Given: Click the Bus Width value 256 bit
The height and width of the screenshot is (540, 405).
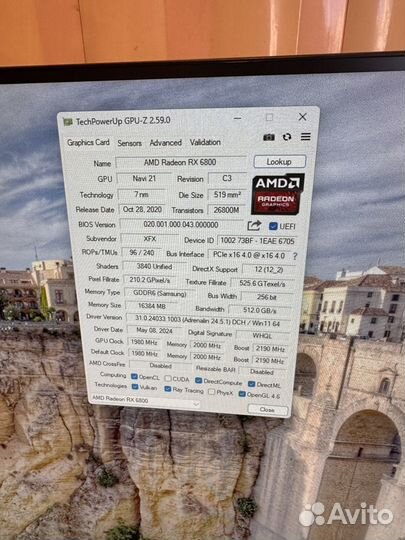Looking at the screenshot, I should coord(267,297).
